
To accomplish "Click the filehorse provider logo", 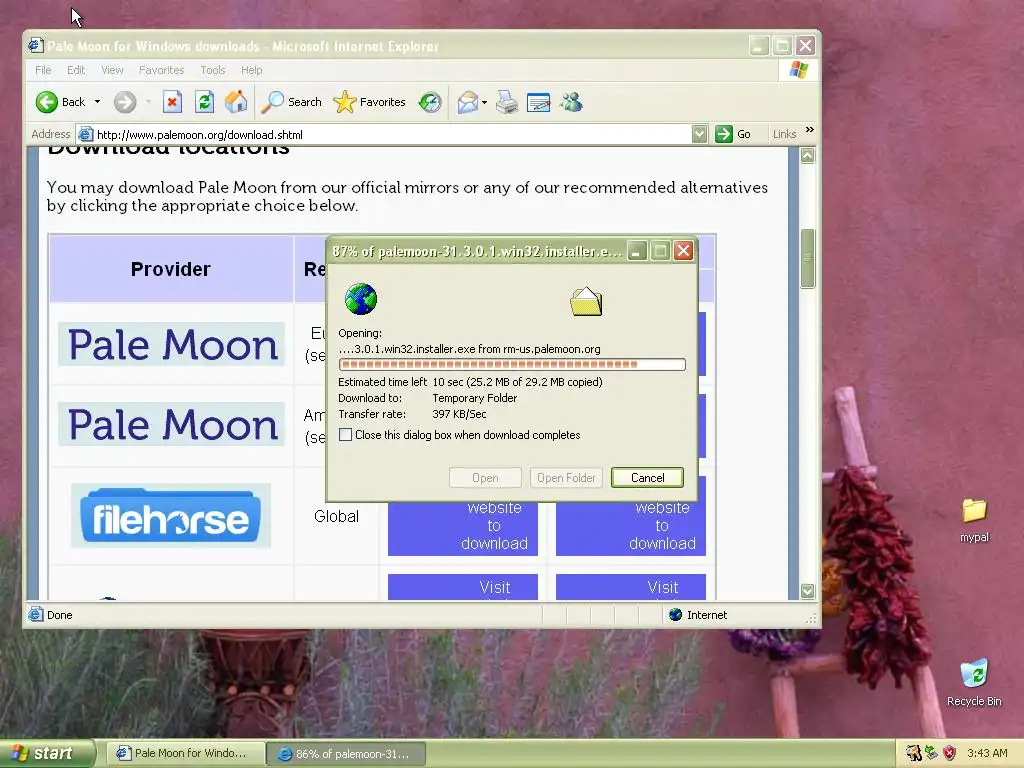I will (170, 516).
